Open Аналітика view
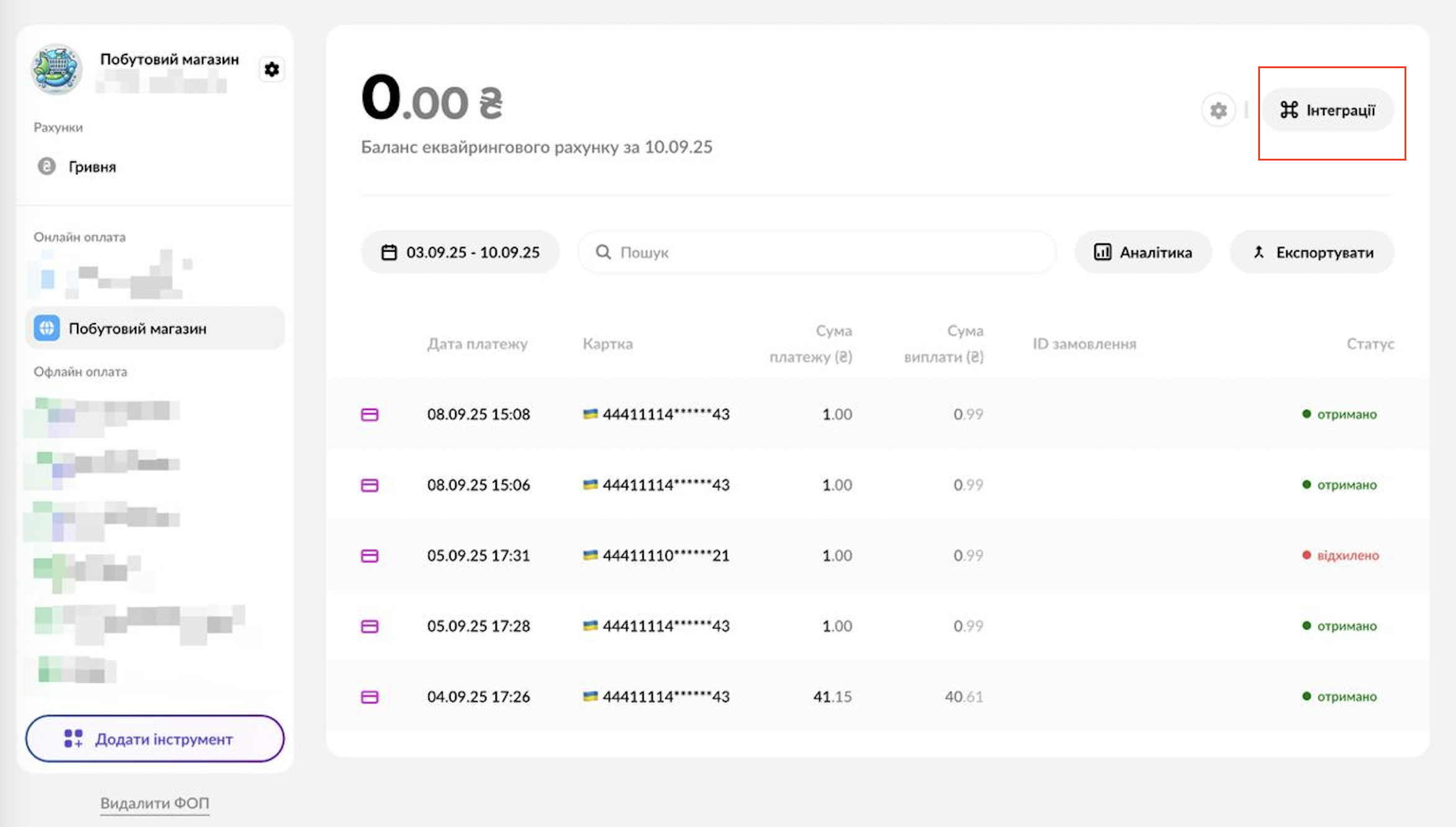 pos(1143,252)
